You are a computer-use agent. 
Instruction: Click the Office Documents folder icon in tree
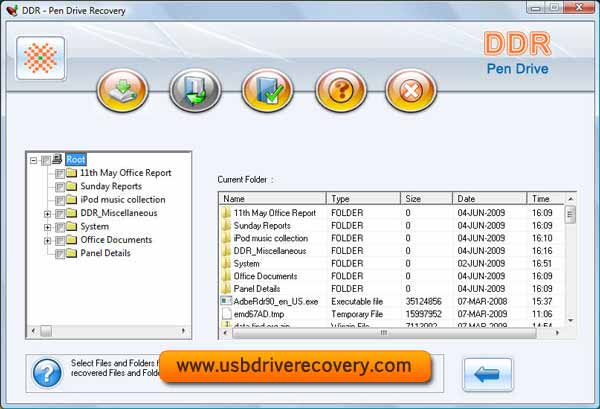click(72, 240)
